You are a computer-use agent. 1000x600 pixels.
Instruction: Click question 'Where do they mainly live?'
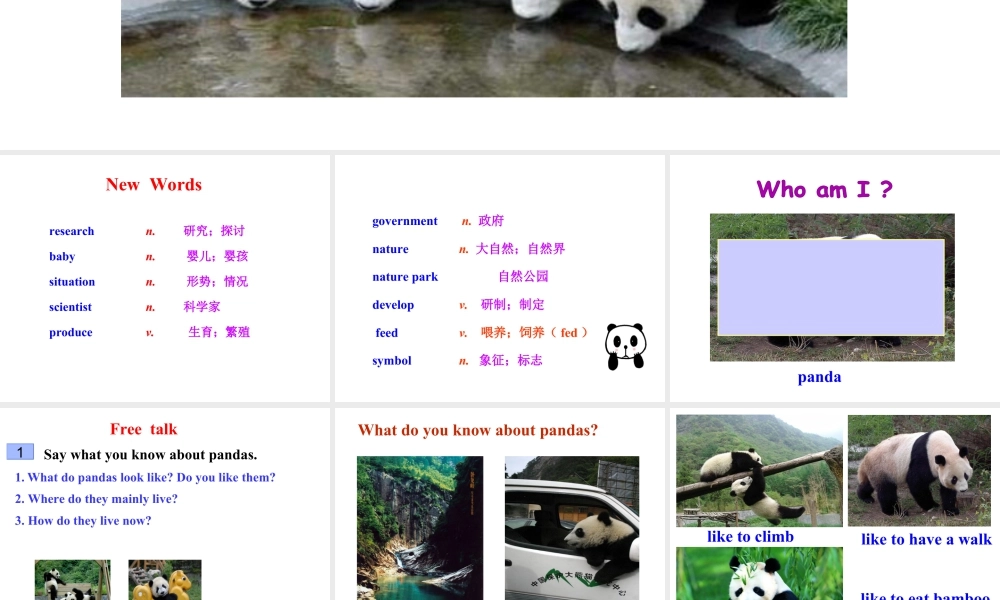(96, 499)
